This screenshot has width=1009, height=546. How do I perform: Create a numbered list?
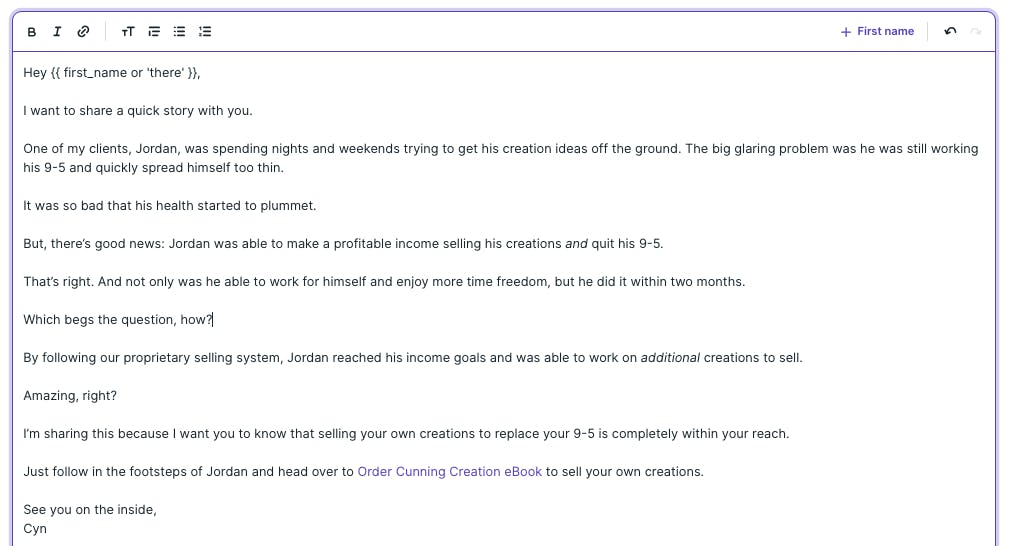pos(205,32)
